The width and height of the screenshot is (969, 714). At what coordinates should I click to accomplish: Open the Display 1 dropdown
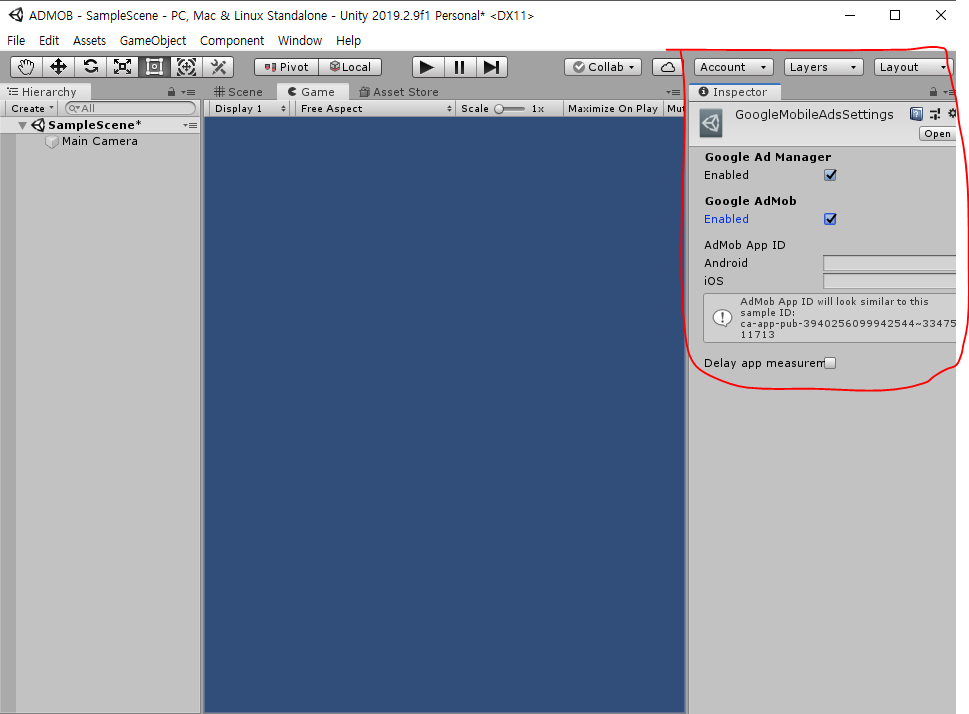click(250, 108)
